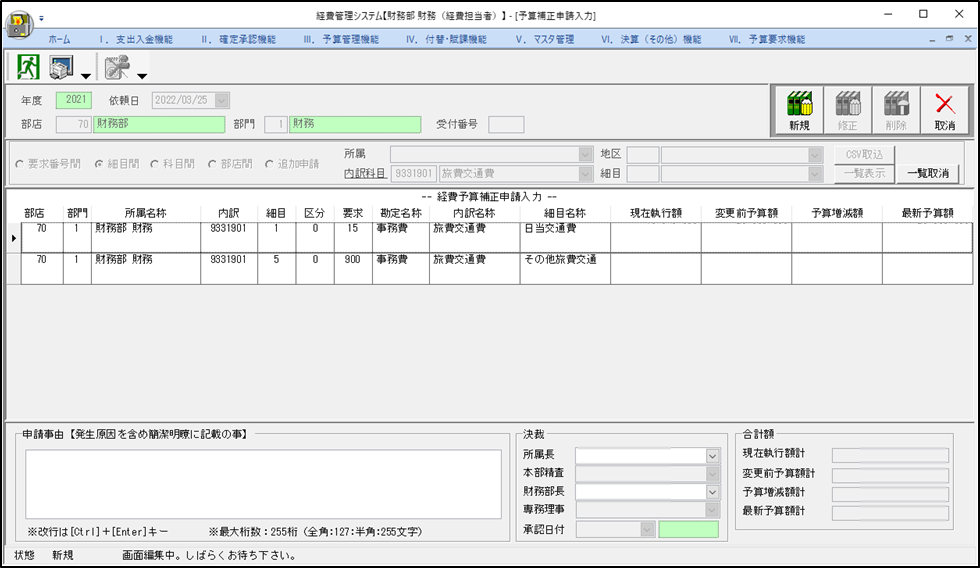The image size is (980, 568).
Task: Click the green field beside 承認日付
Action: point(688,530)
